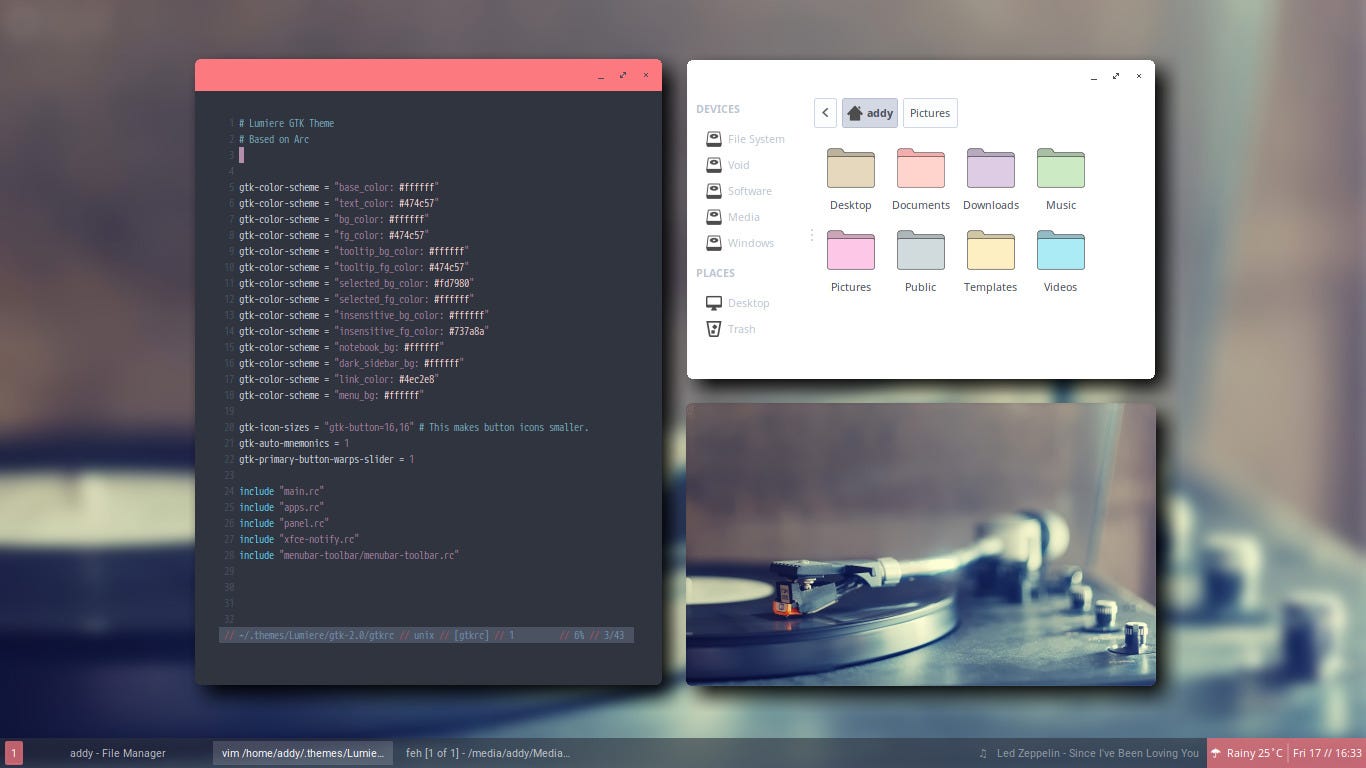Select the Void device in the sidebar
Screen dimensions: 1366x768
[x=739, y=165]
